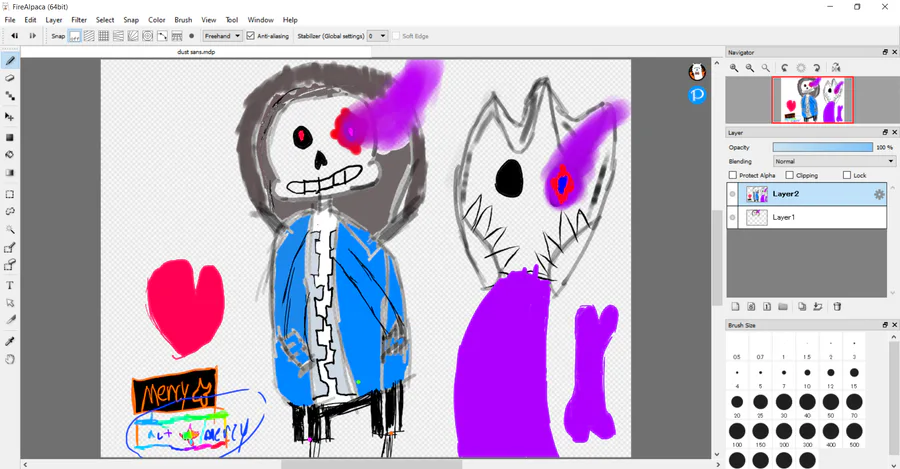Enable the crisscross grid snap

pos(103,36)
